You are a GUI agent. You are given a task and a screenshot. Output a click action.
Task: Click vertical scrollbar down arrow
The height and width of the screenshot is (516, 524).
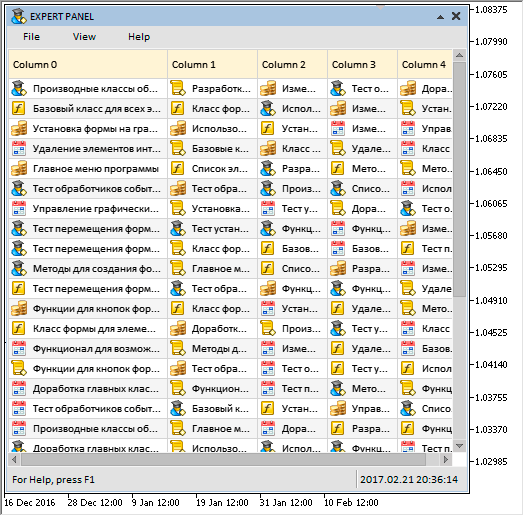(x=460, y=446)
